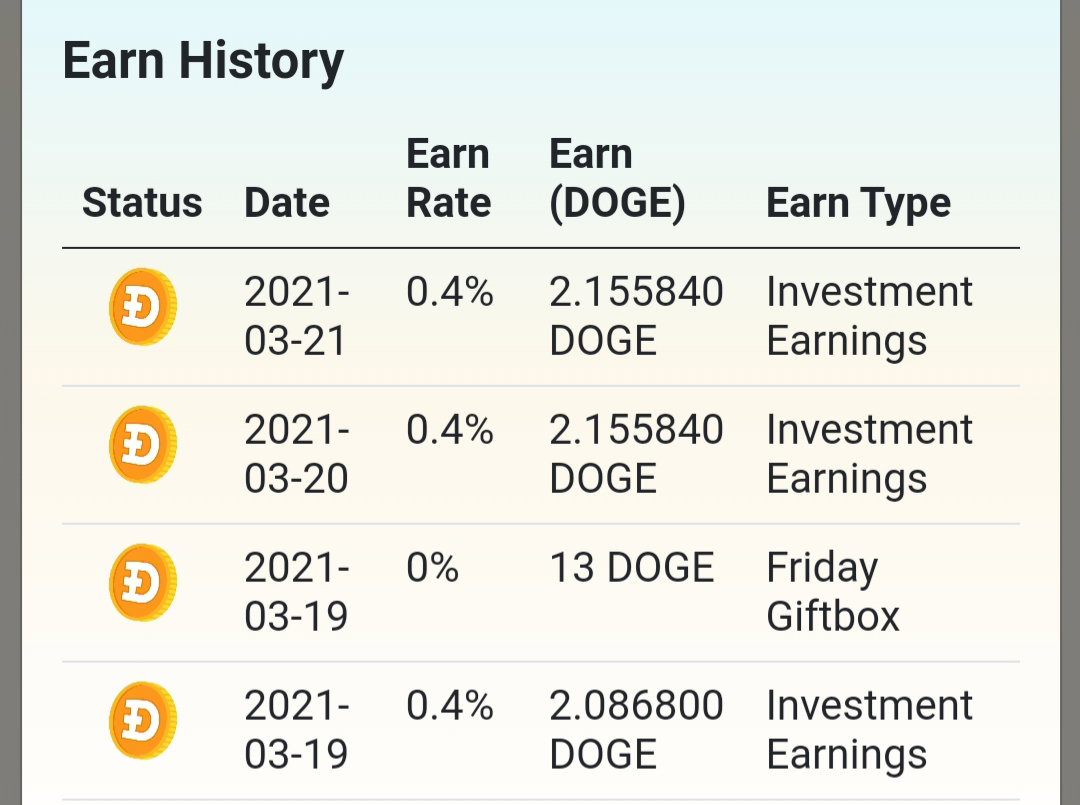Click the Friday Giftbox earn type
Viewport: 1080px width, 805px height.
pos(833,592)
